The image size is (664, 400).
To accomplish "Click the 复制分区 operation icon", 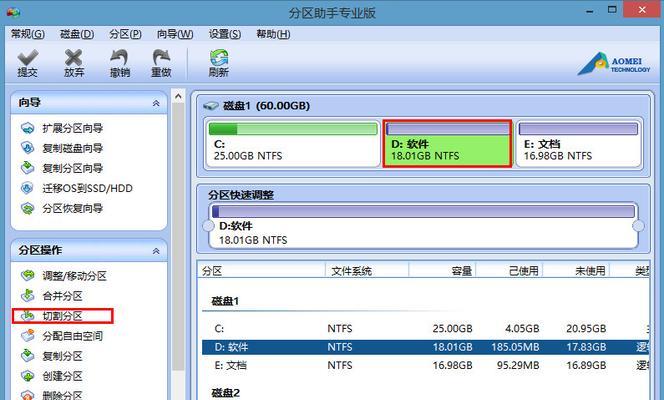I will 28,356.
